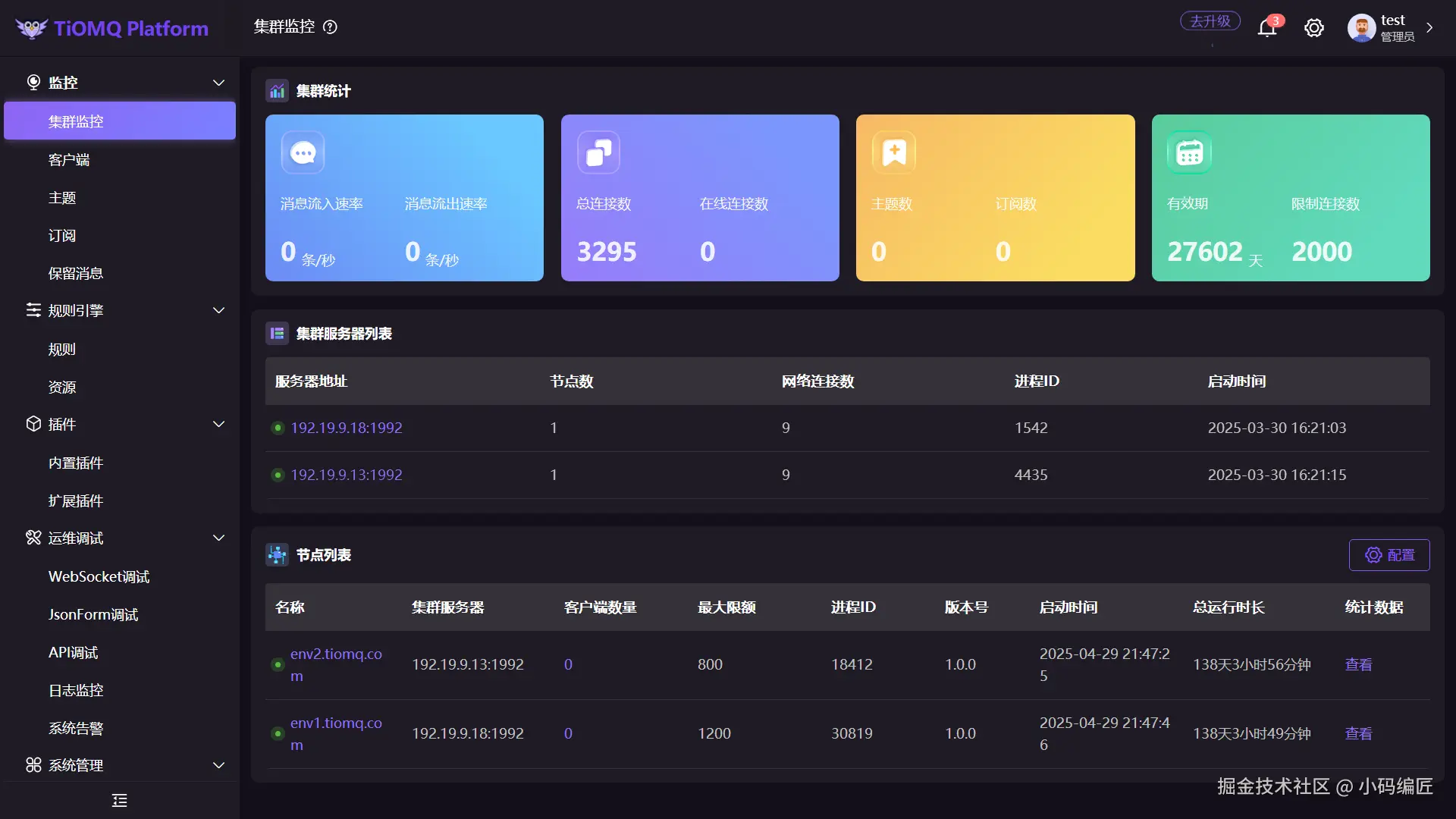Click the TiOMQ Platform owl logo
1456x819 pixels.
(32, 29)
